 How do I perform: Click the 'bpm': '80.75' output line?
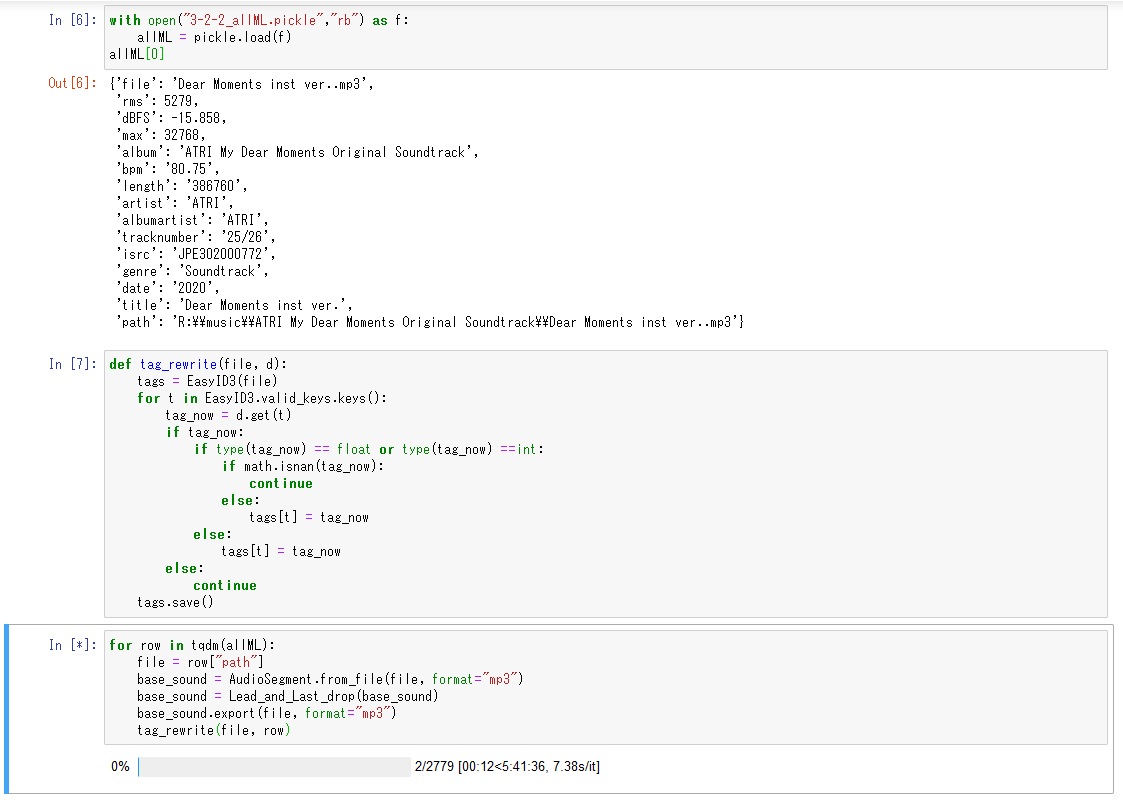168,169
